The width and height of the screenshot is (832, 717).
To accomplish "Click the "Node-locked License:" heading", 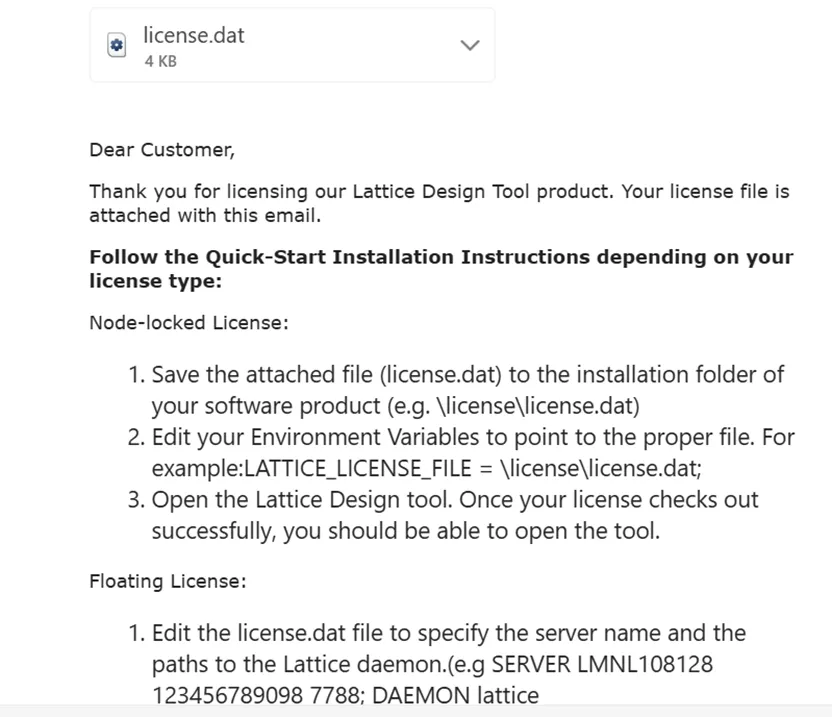I will pyautogui.click(x=189, y=322).
